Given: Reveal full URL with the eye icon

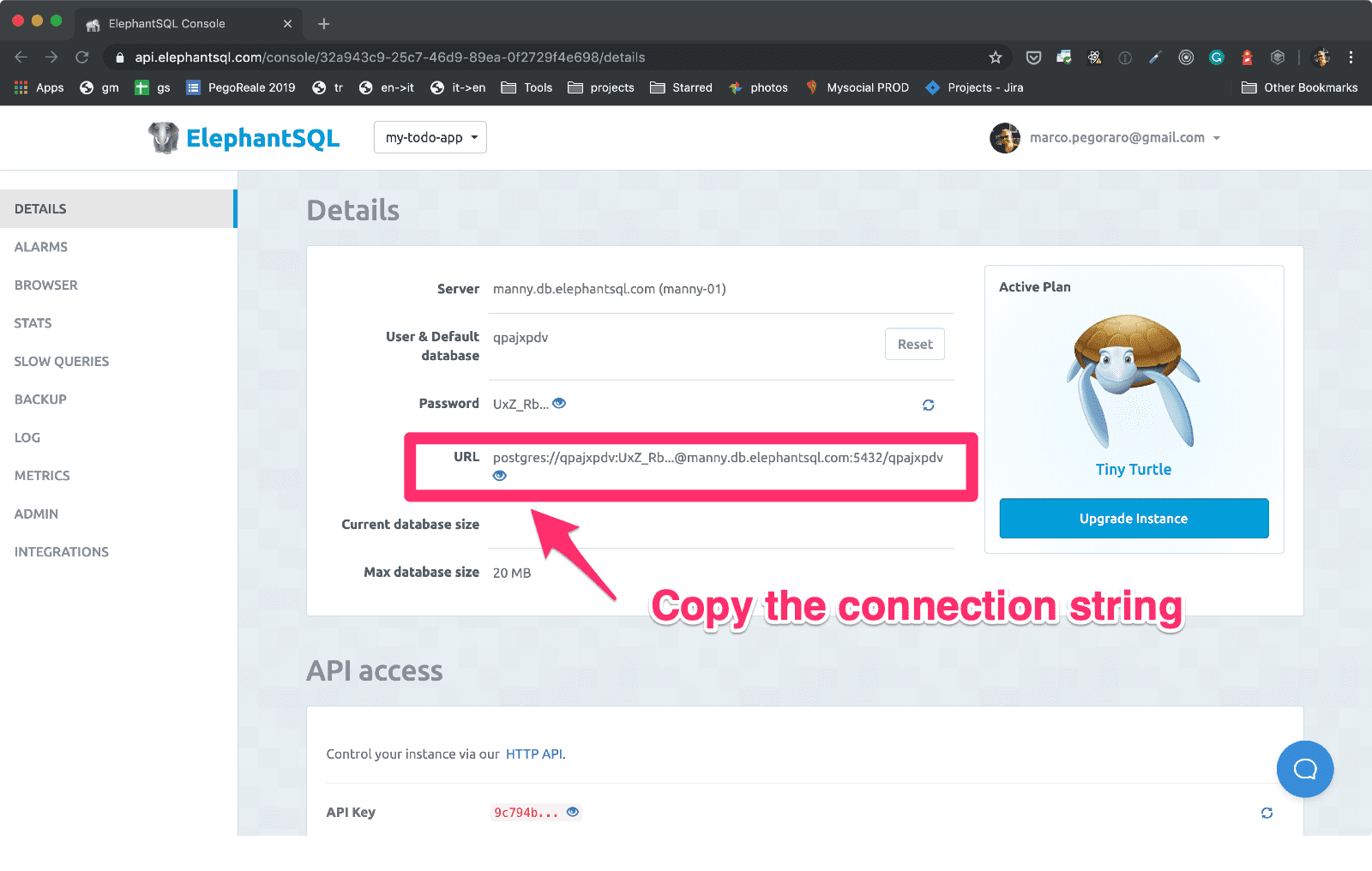Looking at the screenshot, I should pos(500,476).
